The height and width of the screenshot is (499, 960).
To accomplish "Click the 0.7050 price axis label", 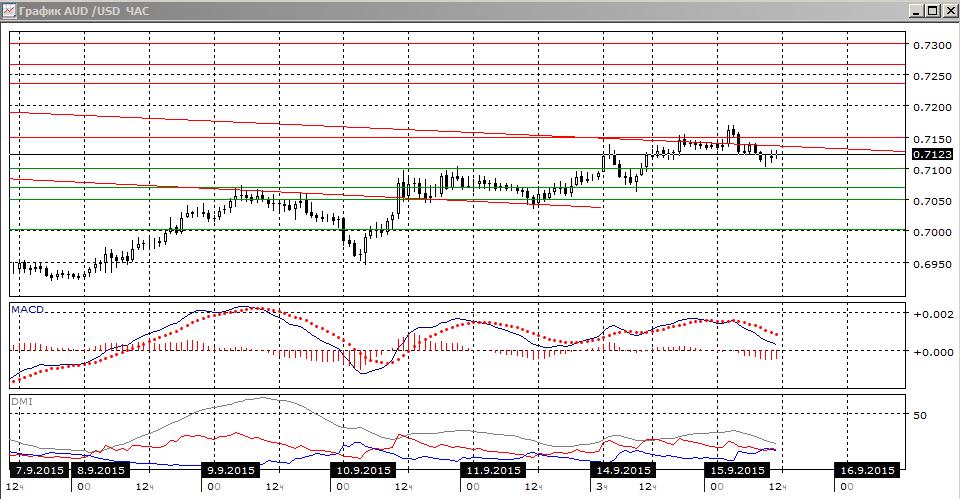I will coord(932,201).
